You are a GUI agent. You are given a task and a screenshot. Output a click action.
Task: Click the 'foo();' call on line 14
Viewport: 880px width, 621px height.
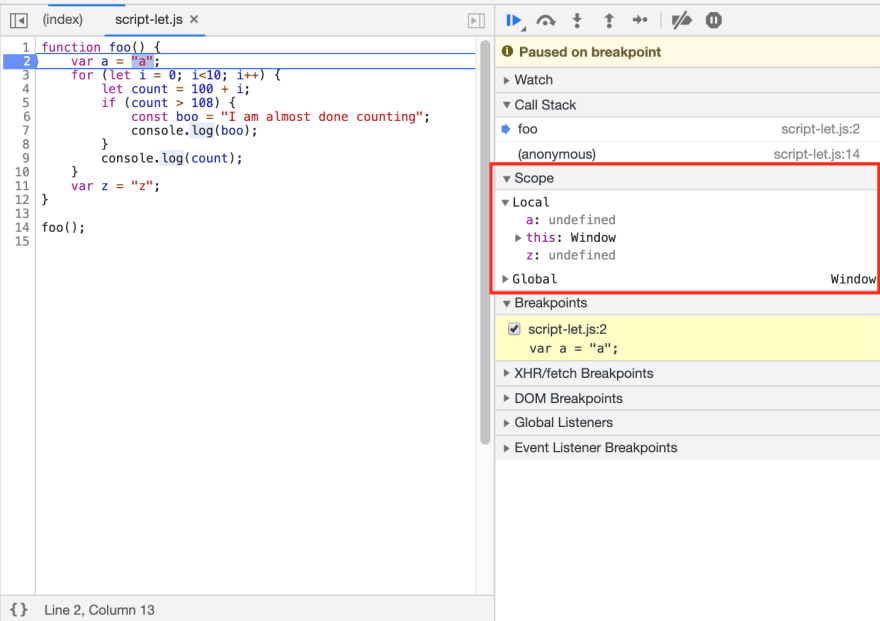tap(63, 228)
